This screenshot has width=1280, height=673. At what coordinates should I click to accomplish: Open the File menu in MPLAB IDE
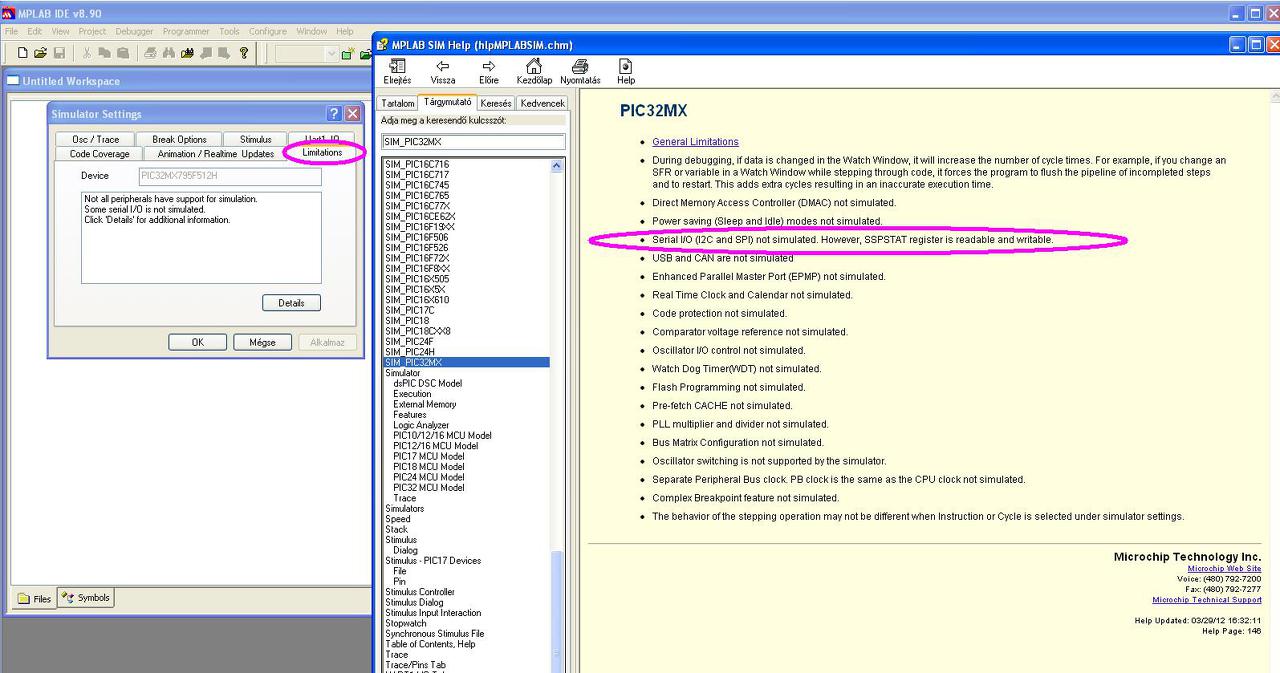click(12, 31)
